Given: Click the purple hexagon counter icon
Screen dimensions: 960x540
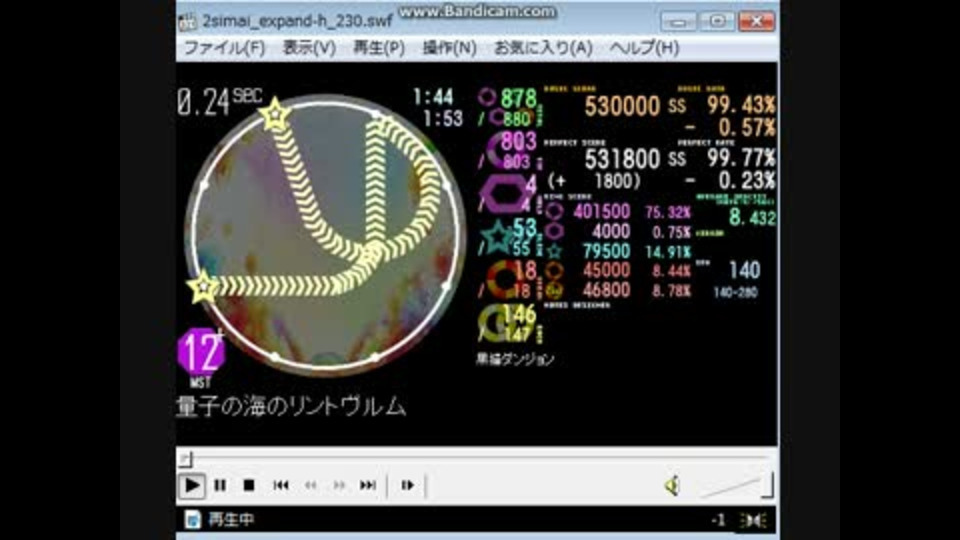Looking at the screenshot, I should click(504, 194).
